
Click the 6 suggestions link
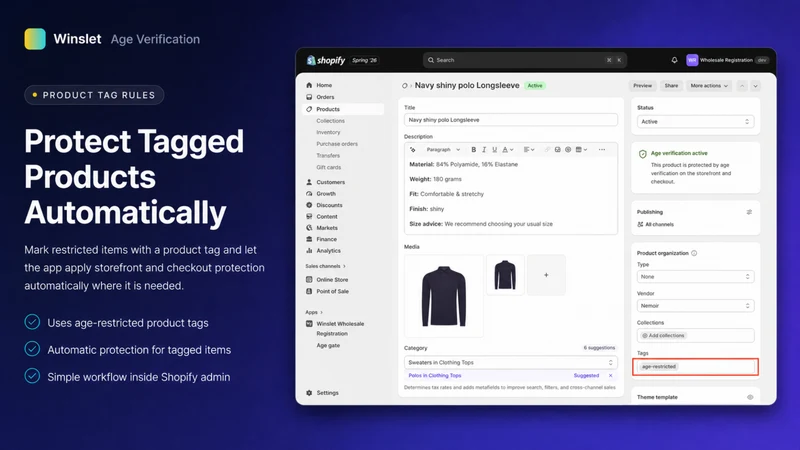click(x=599, y=348)
